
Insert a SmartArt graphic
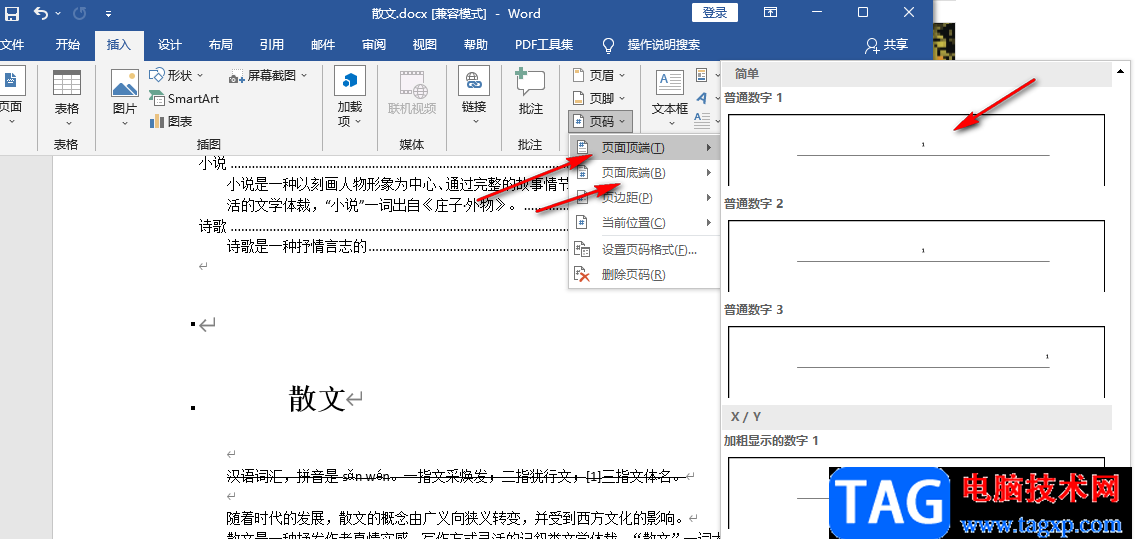(184, 99)
